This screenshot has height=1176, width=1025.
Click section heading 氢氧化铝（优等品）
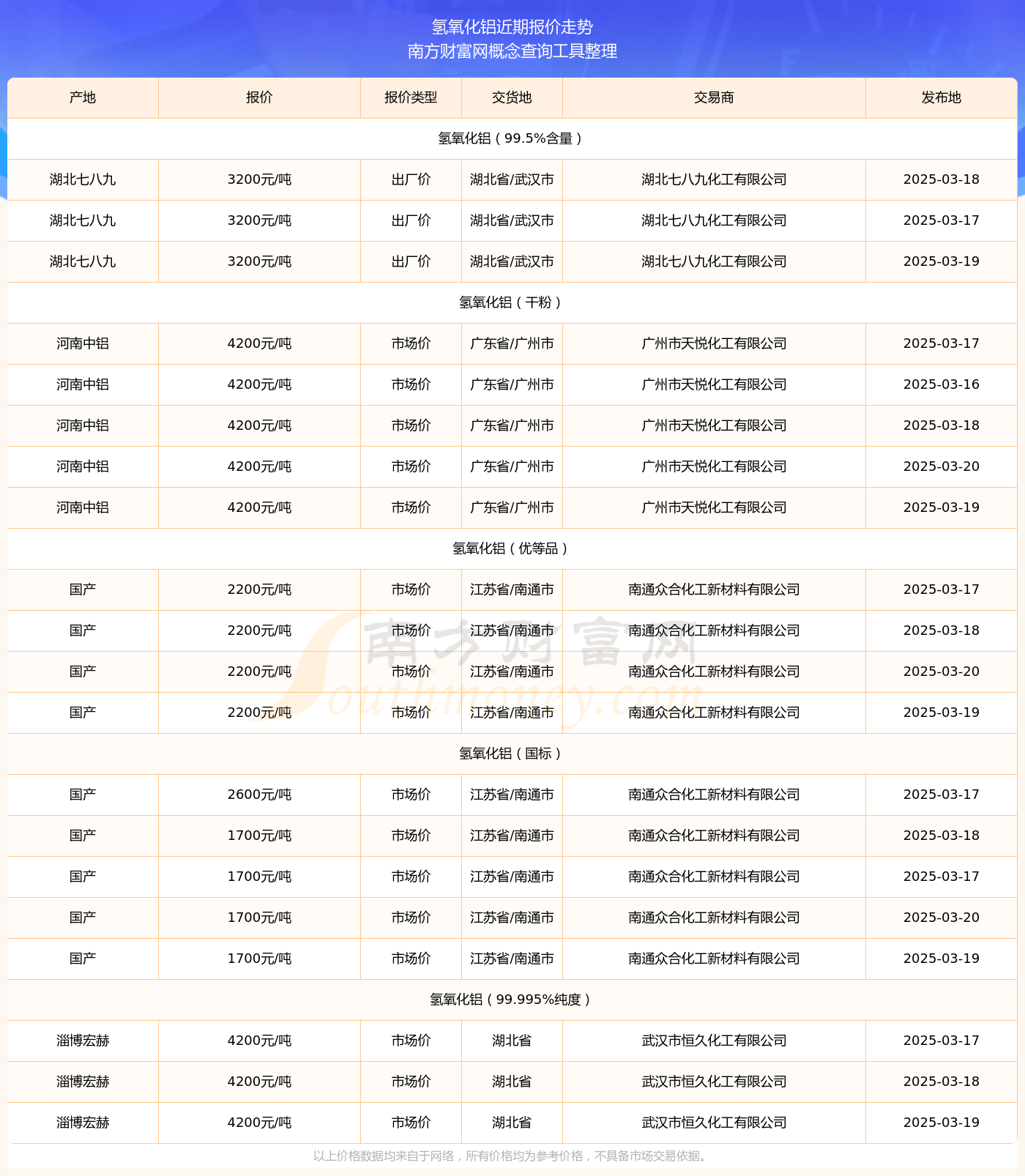512,548
